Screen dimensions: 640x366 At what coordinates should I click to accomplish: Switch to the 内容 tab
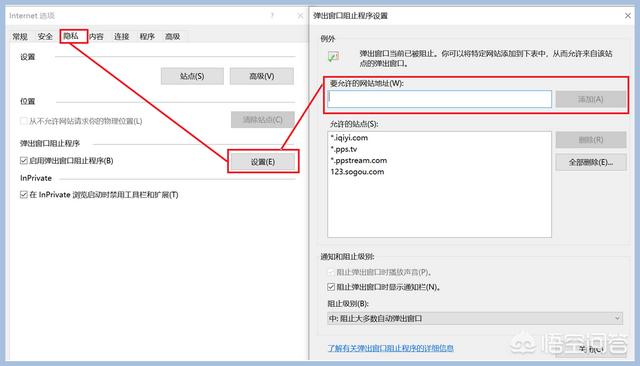point(96,37)
